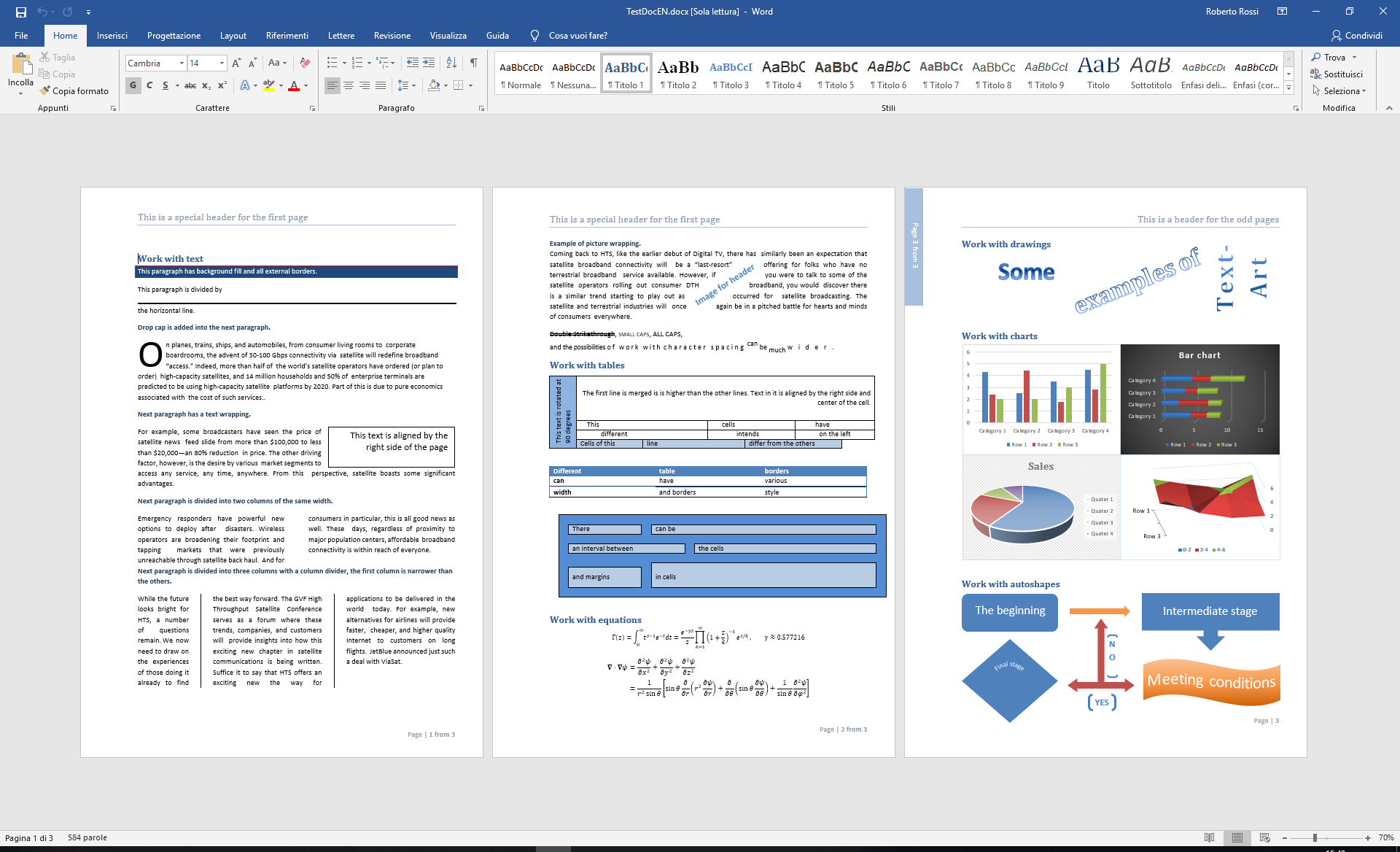
Task: Click the increase indent icon
Action: tap(429, 63)
